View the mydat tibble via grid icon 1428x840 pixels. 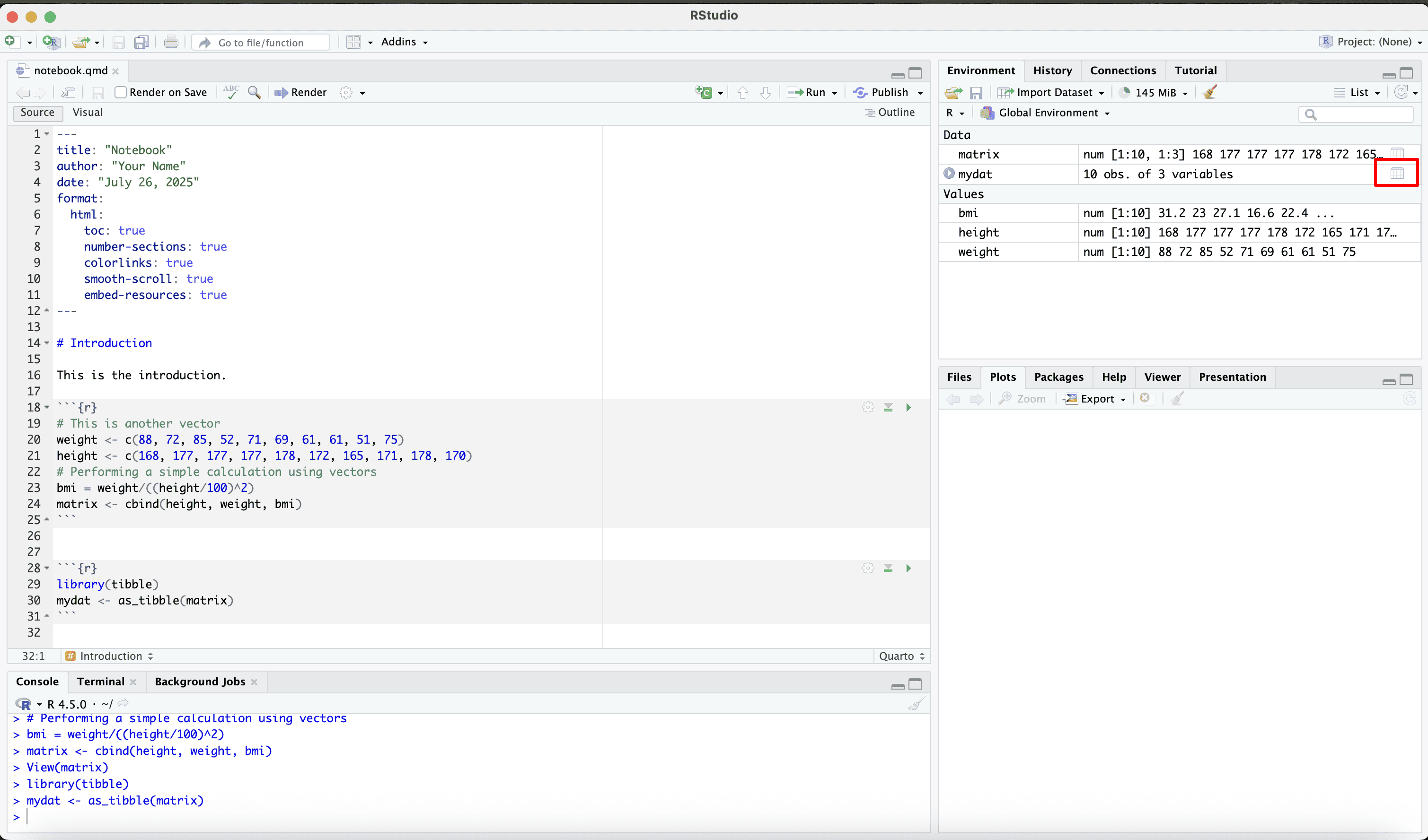pyautogui.click(x=1397, y=173)
